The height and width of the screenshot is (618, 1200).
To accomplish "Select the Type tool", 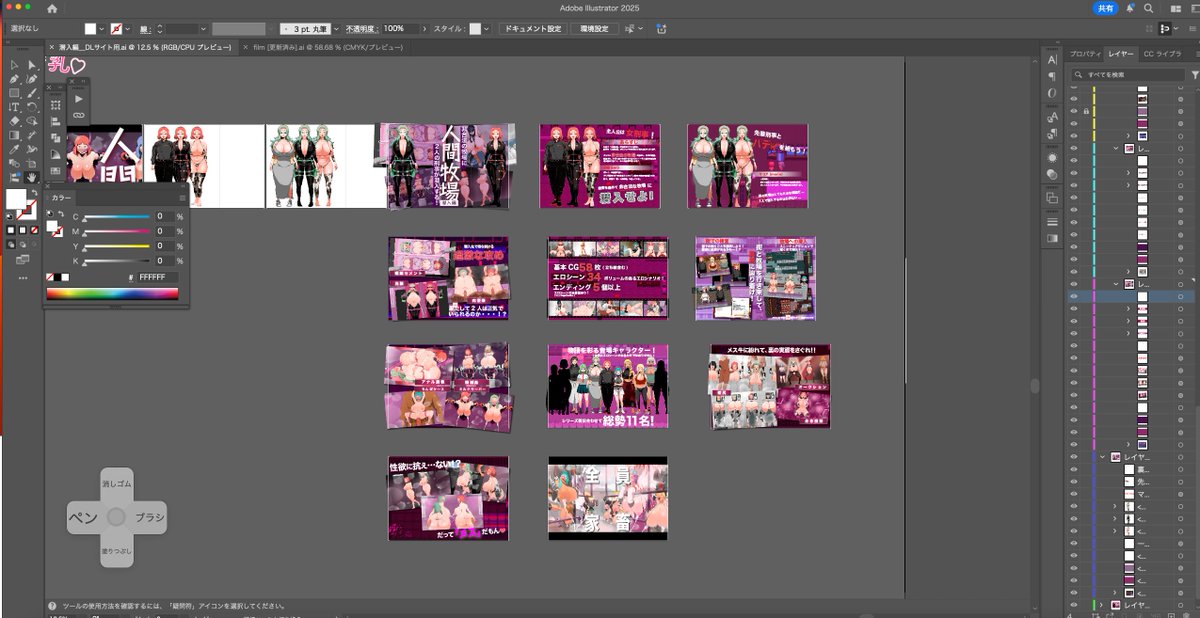I will pos(14,107).
